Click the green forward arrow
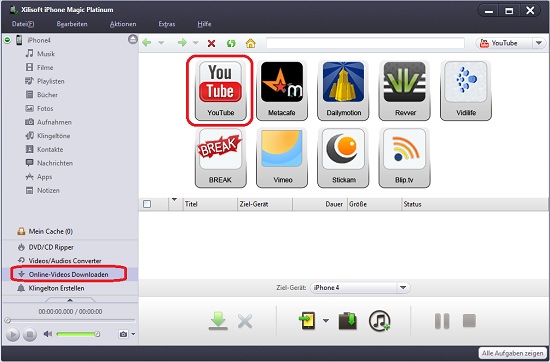 [x=182, y=43]
